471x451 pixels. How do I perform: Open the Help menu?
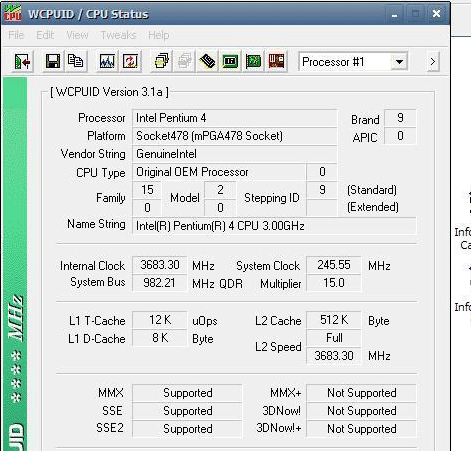(x=159, y=35)
